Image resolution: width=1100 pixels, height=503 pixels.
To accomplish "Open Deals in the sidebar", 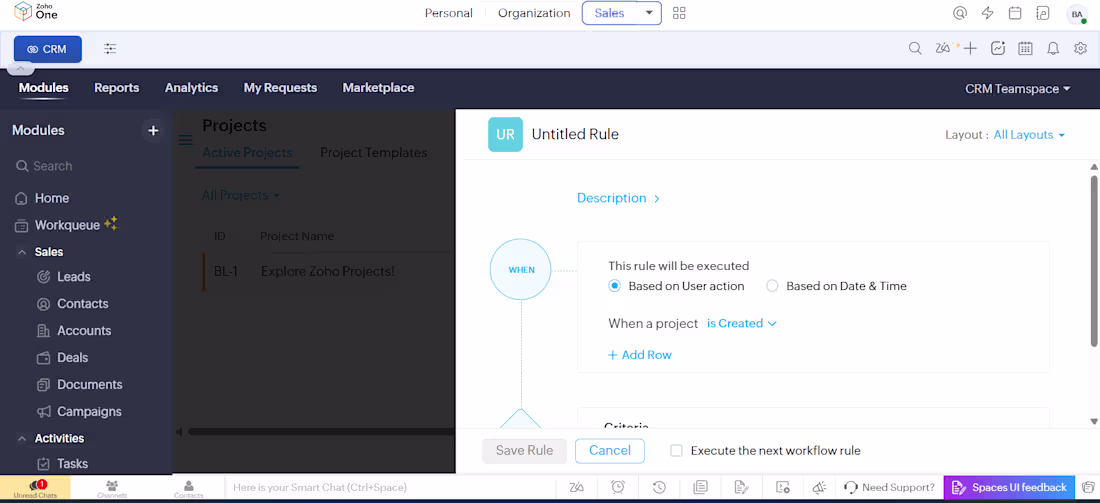I will tap(72, 358).
